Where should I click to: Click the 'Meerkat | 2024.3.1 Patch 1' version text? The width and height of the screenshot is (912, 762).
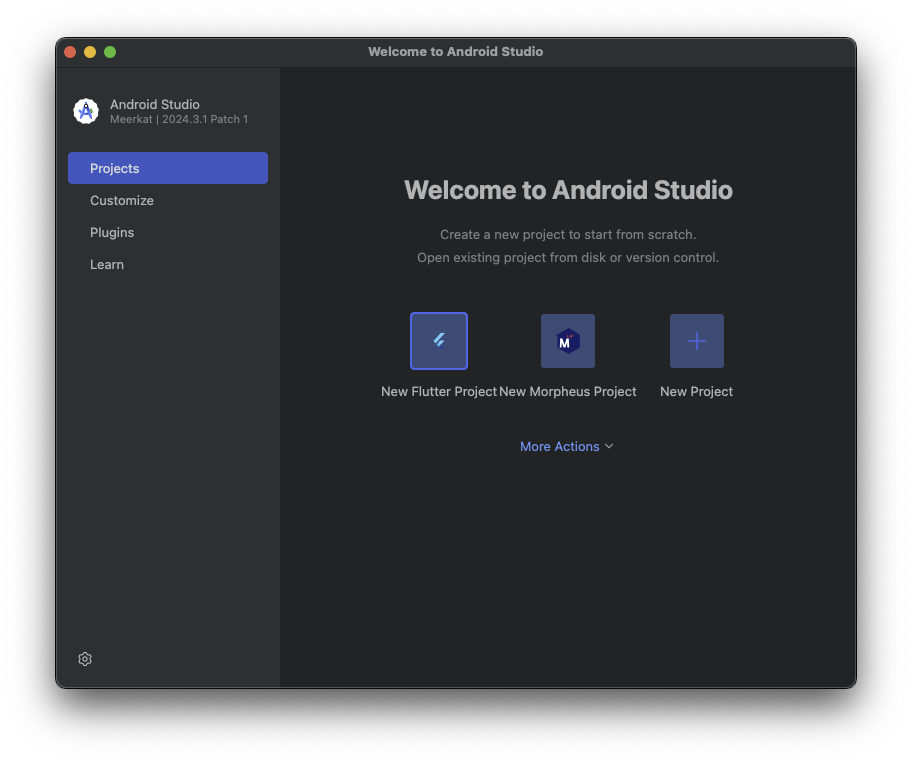click(x=179, y=119)
